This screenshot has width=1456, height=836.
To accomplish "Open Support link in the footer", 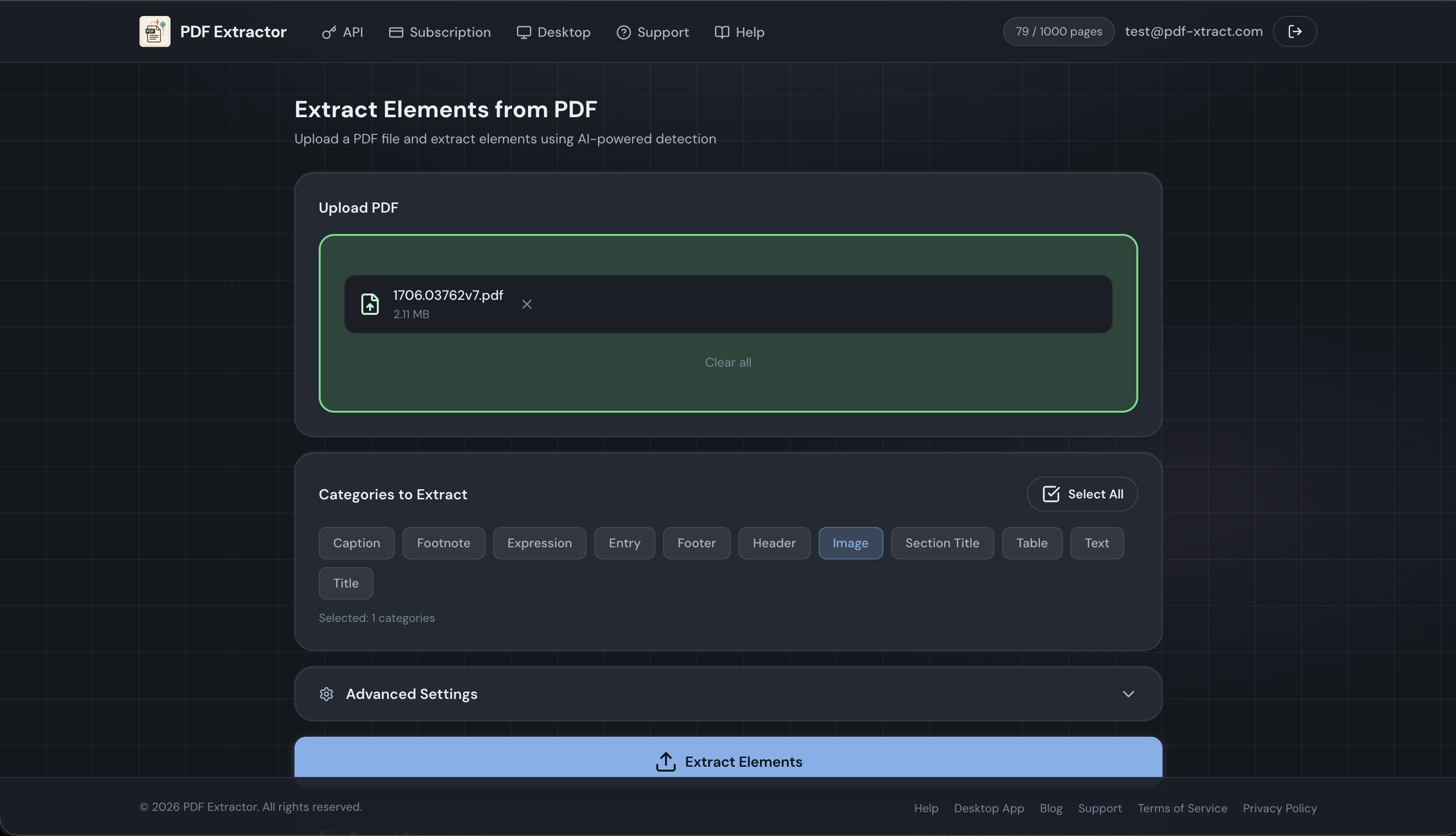I will (x=1100, y=808).
